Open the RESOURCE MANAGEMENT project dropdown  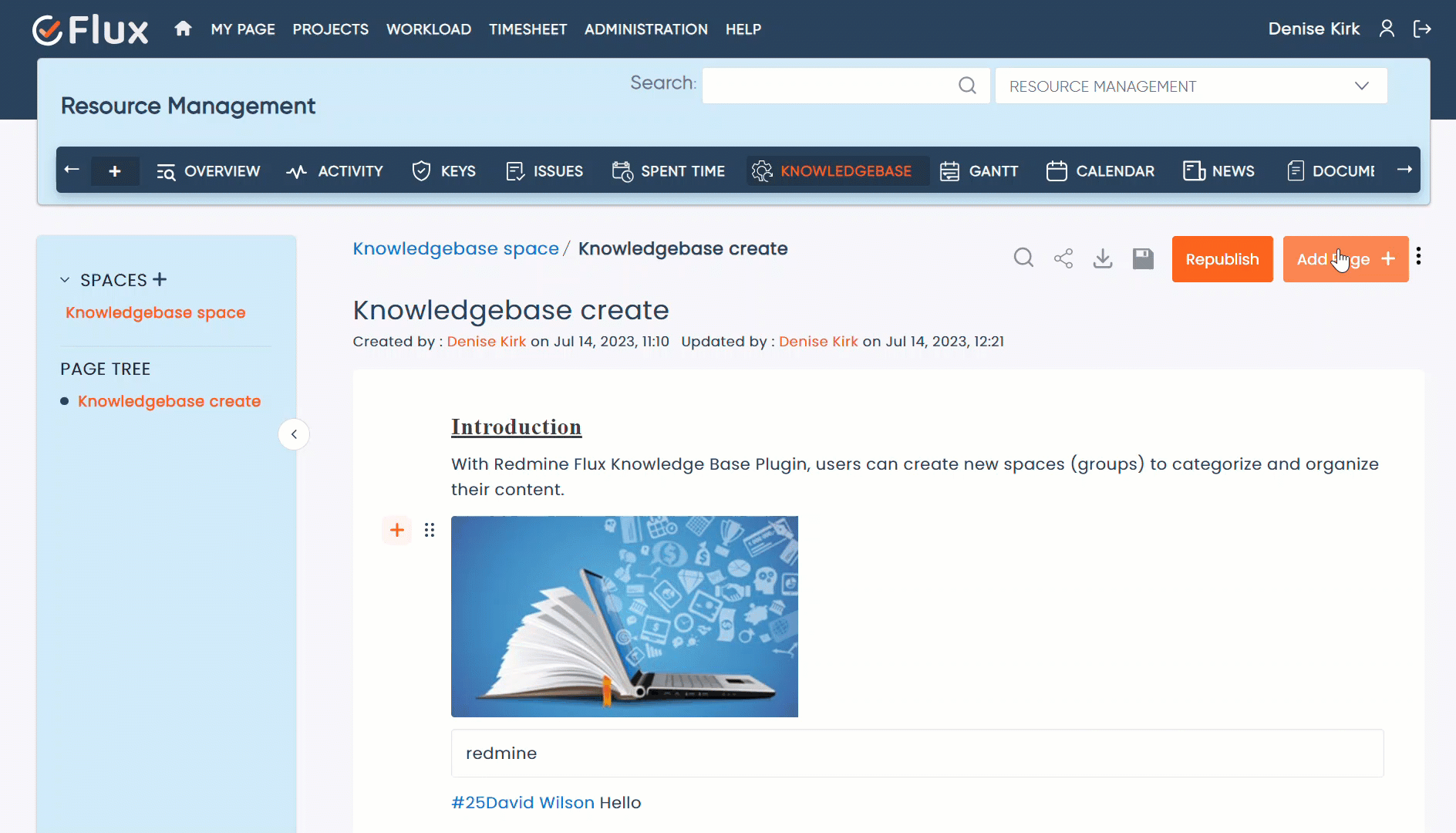click(x=1191, y=86)
